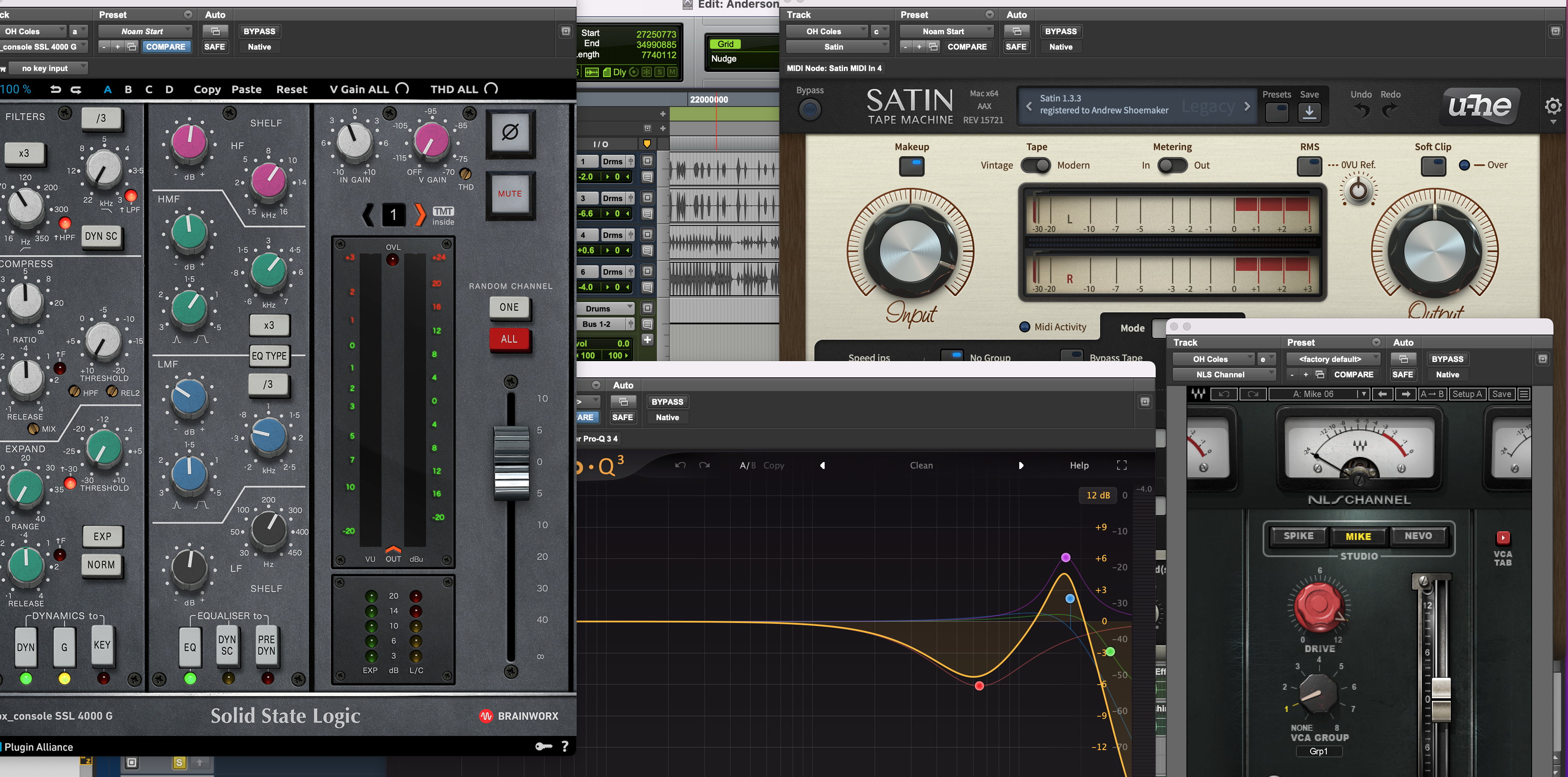The height and width of the screenshot is (777, 1568).
Task: Click Satin Undo arrow
Action: [x=1361, y=110]
